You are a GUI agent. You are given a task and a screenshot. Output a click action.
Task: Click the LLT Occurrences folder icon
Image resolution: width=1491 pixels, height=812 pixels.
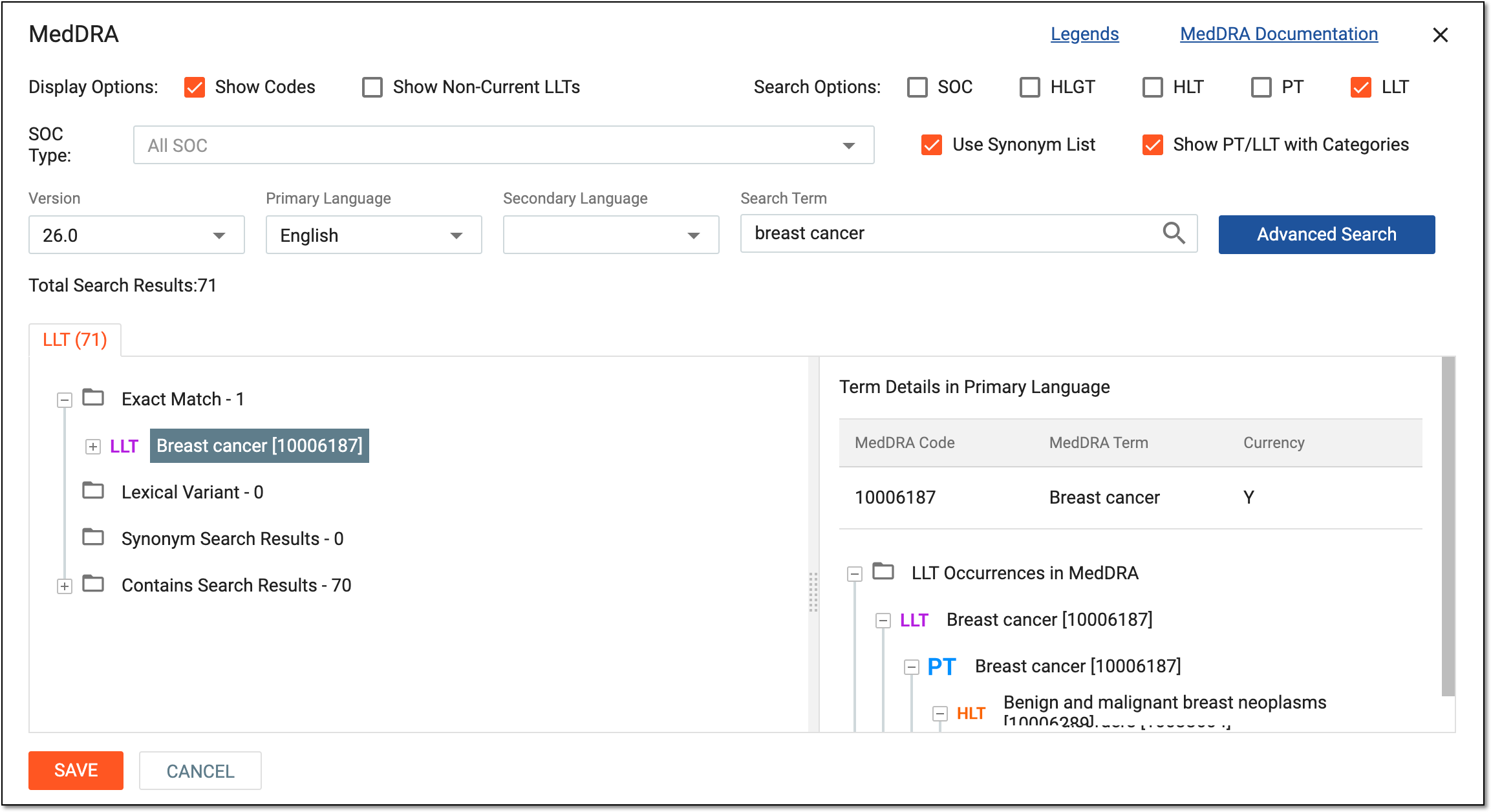click(883, 572)
